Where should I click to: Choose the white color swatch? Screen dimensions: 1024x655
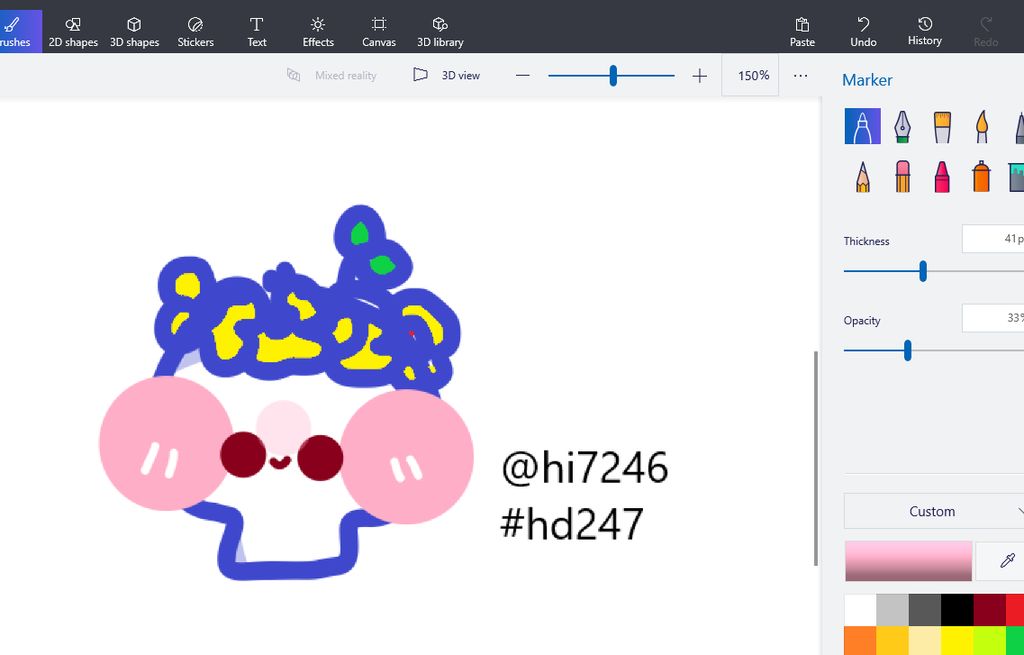(861, 610)
